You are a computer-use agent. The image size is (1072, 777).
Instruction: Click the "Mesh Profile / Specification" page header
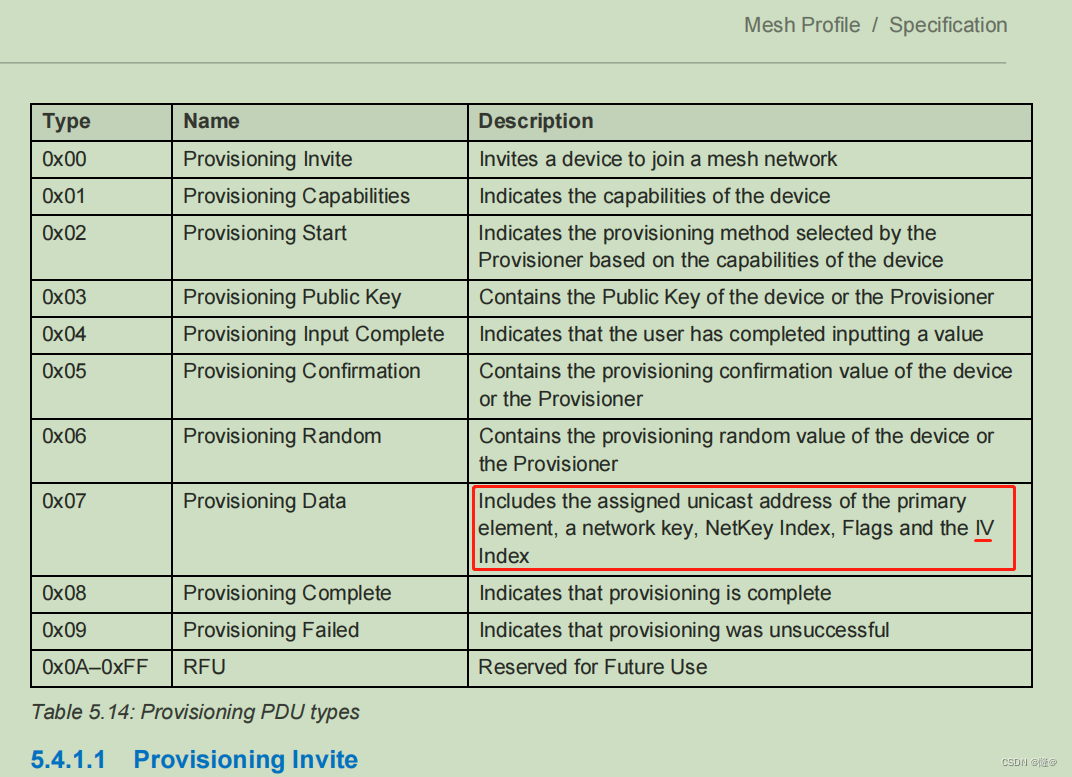tap(875, 25)
